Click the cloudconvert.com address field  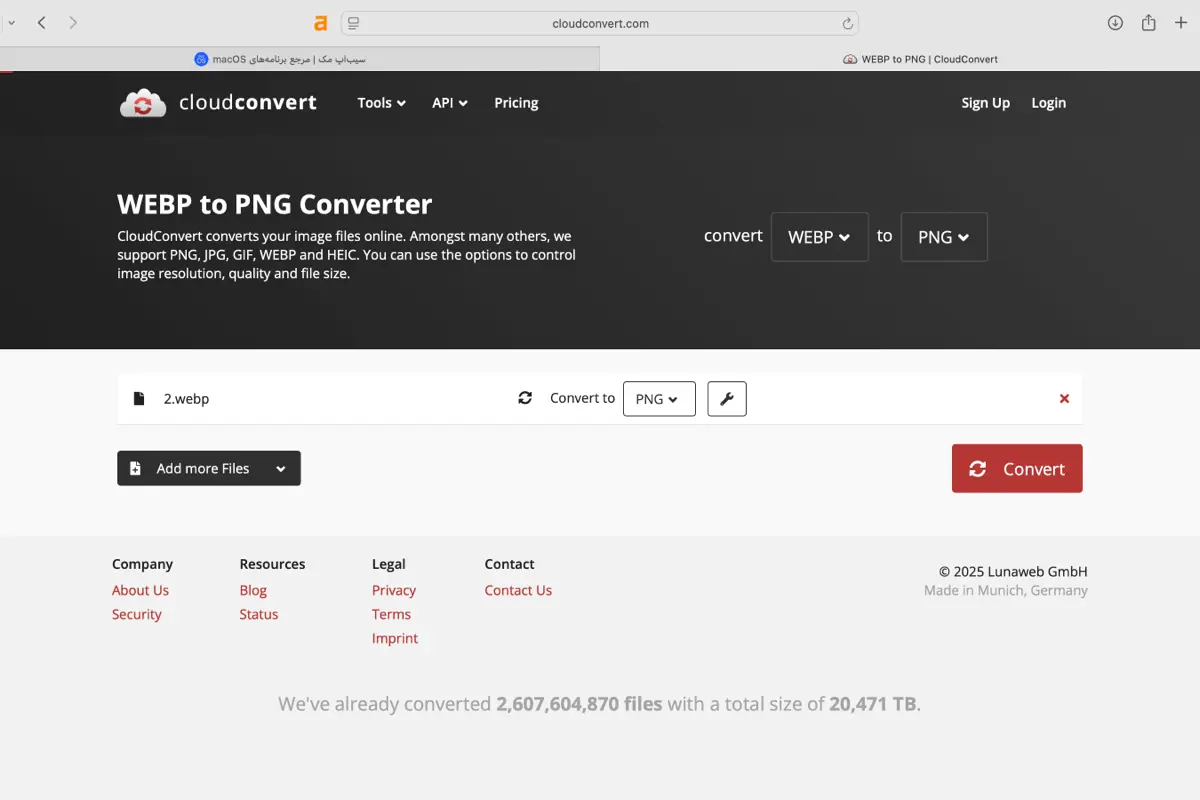click(600, 23)
